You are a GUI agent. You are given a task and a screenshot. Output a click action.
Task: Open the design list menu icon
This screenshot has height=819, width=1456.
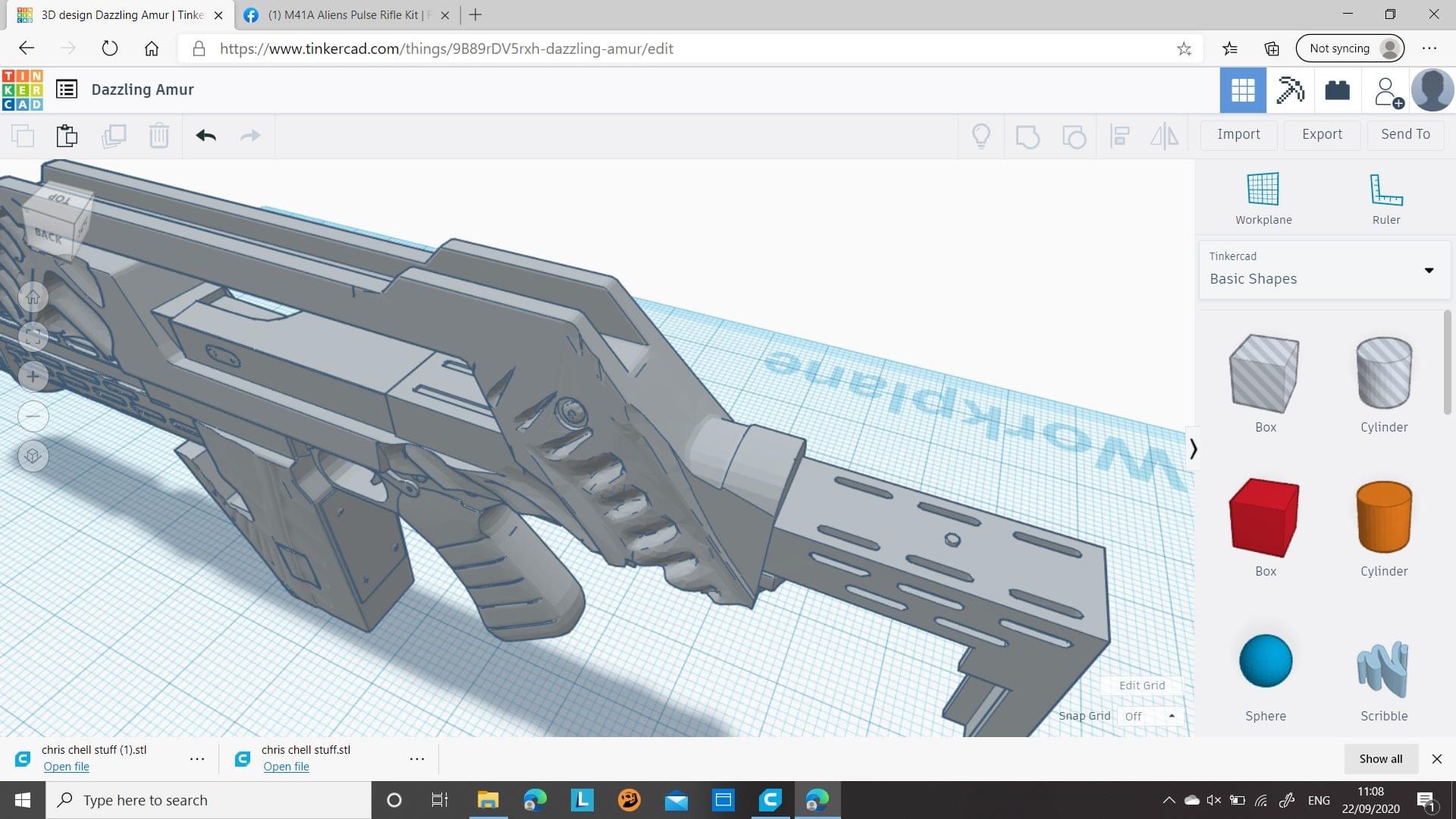67,89
